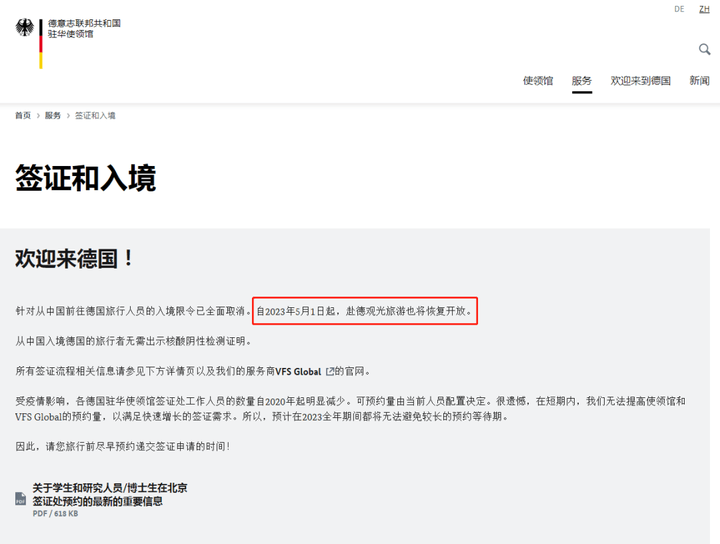This screenshot has width=720, height=544.
Task: Click the external link icon beside VFS Global
Action: coord(330,372)
